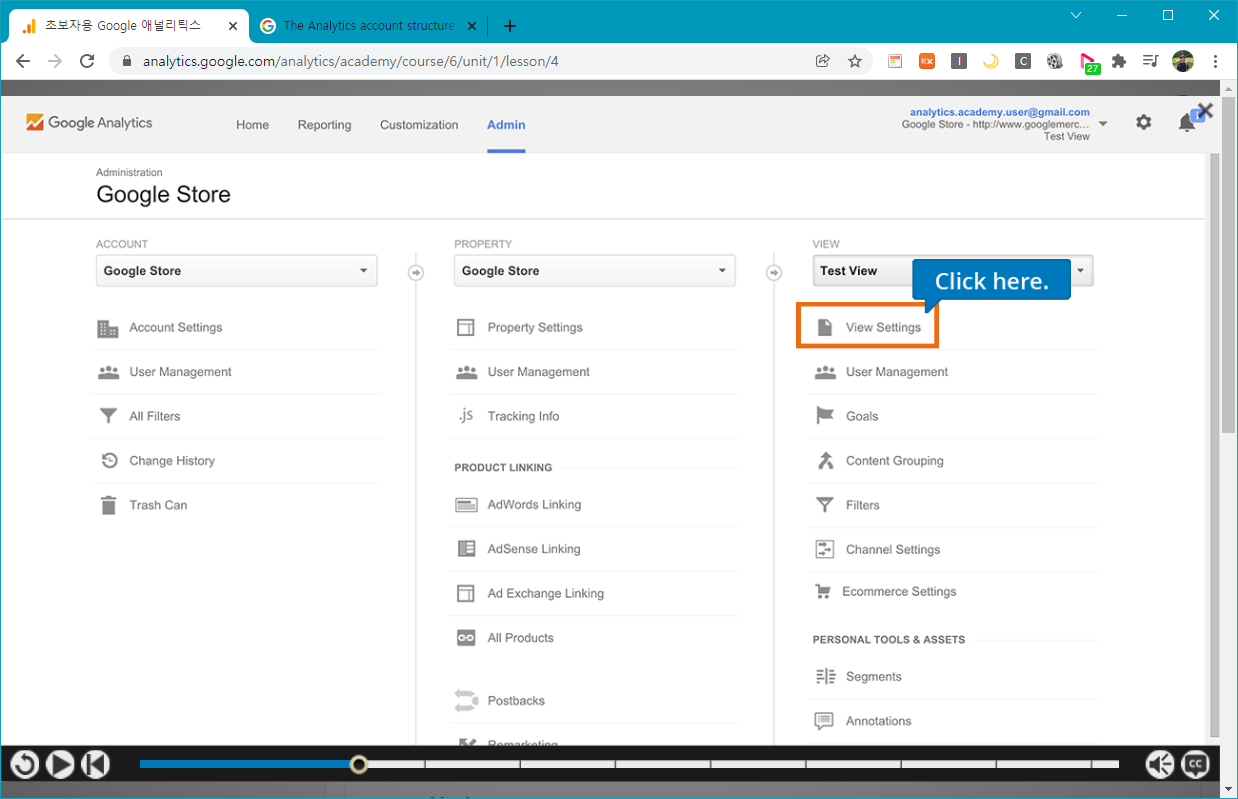Open the Analytics settings gear icon
The image size is (1238, 799).
pyautogui.click(x=1143, y=122)
